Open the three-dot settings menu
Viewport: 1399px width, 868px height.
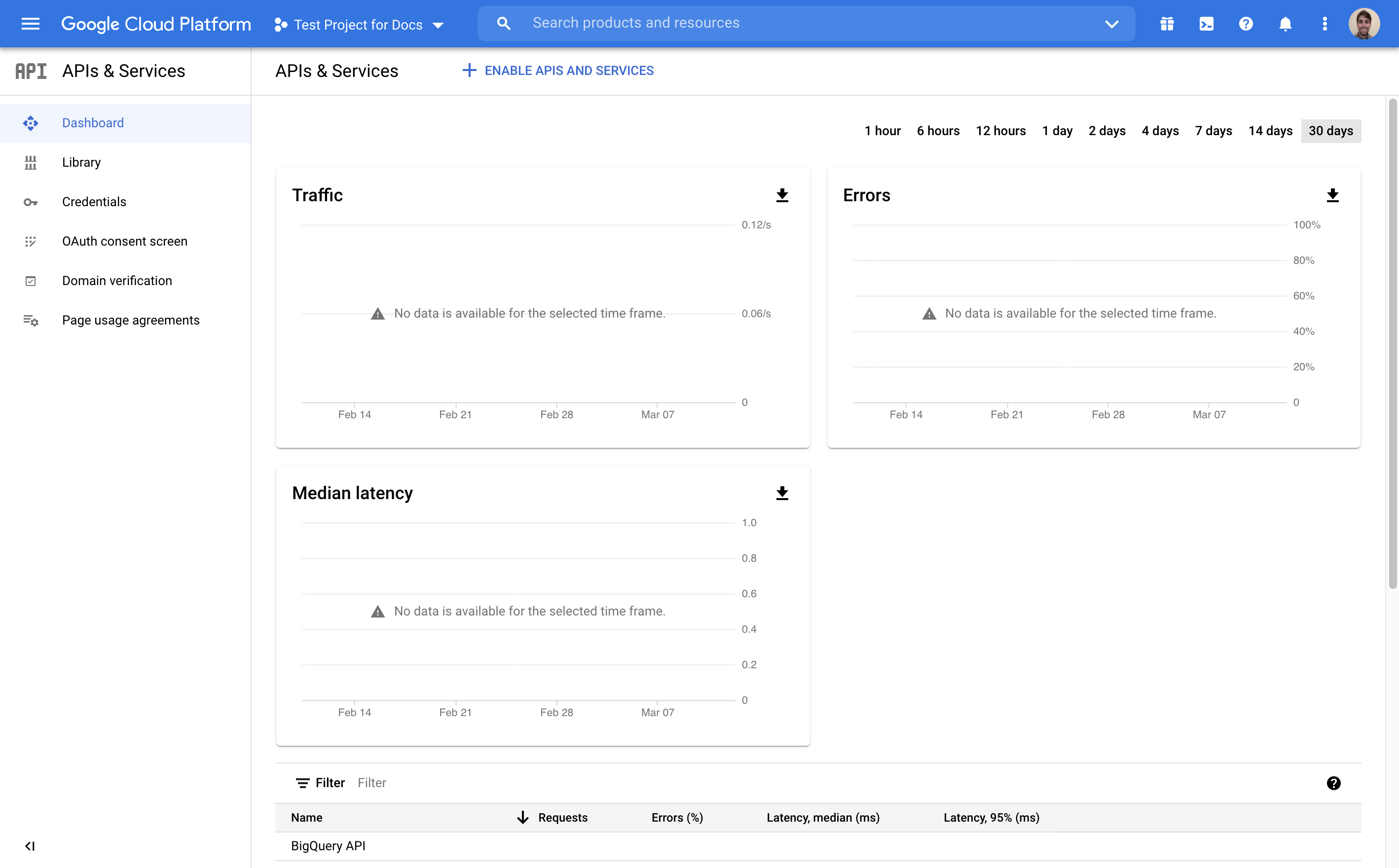coord(1325,24)
